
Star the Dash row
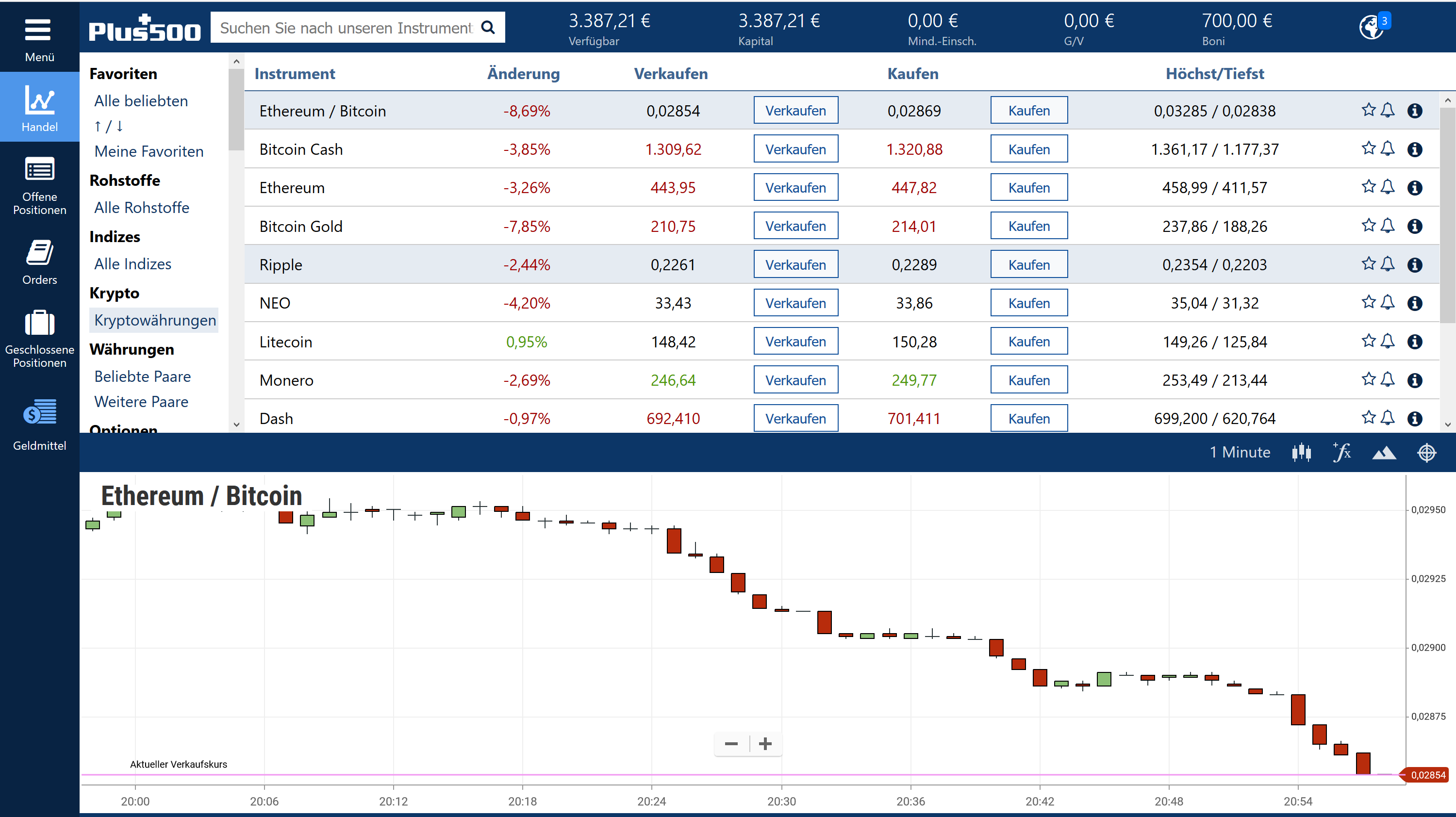point(1368,418)
